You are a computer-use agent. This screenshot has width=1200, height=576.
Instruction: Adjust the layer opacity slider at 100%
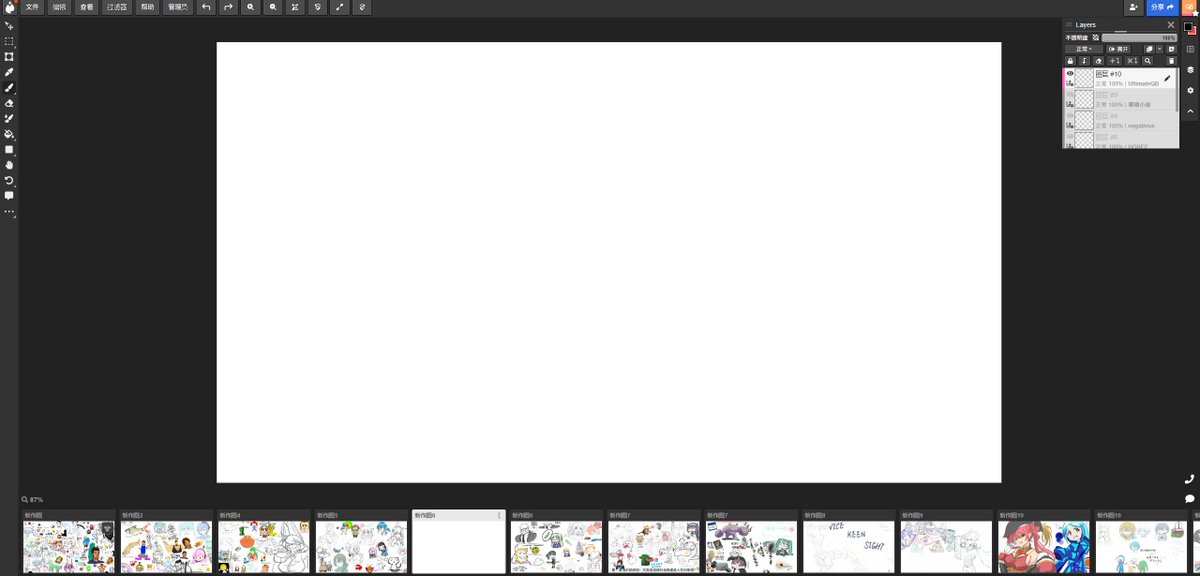tap(1139, 38)
